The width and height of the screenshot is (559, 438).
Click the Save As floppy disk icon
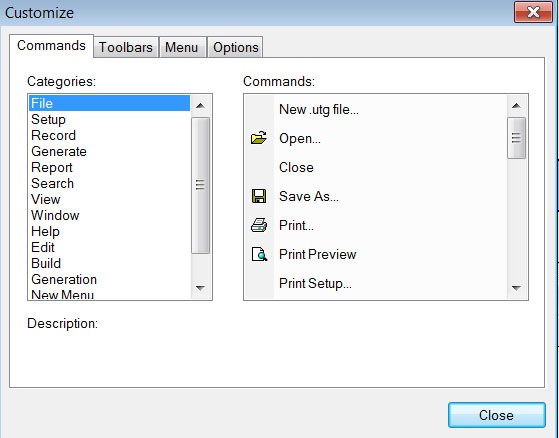259,196
